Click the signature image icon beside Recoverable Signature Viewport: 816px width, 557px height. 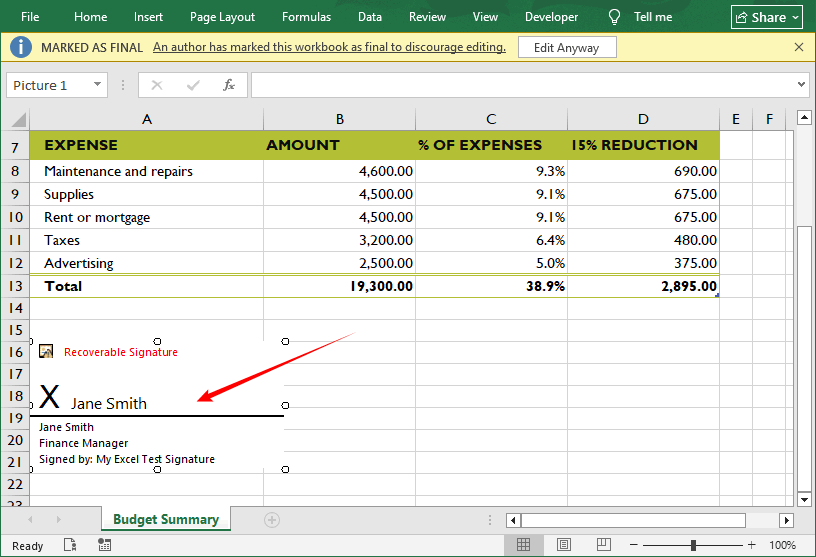46,351
